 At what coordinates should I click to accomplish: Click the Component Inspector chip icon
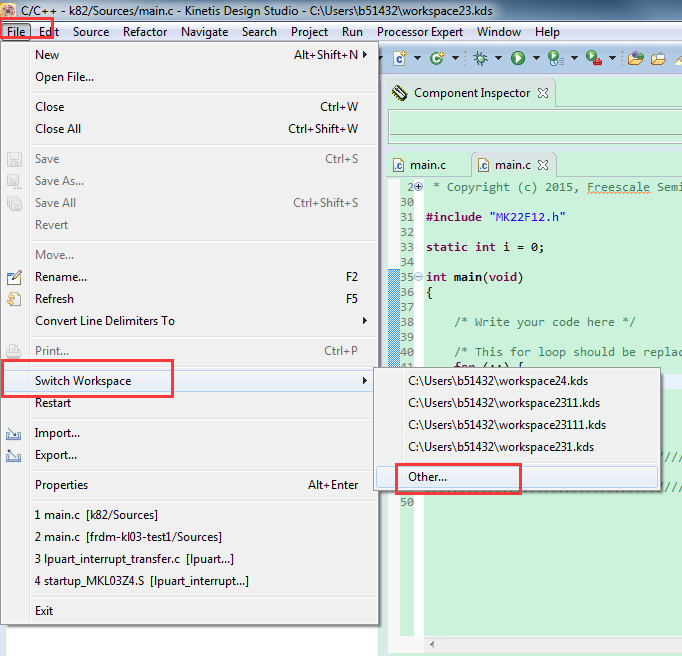pos(399,93)
